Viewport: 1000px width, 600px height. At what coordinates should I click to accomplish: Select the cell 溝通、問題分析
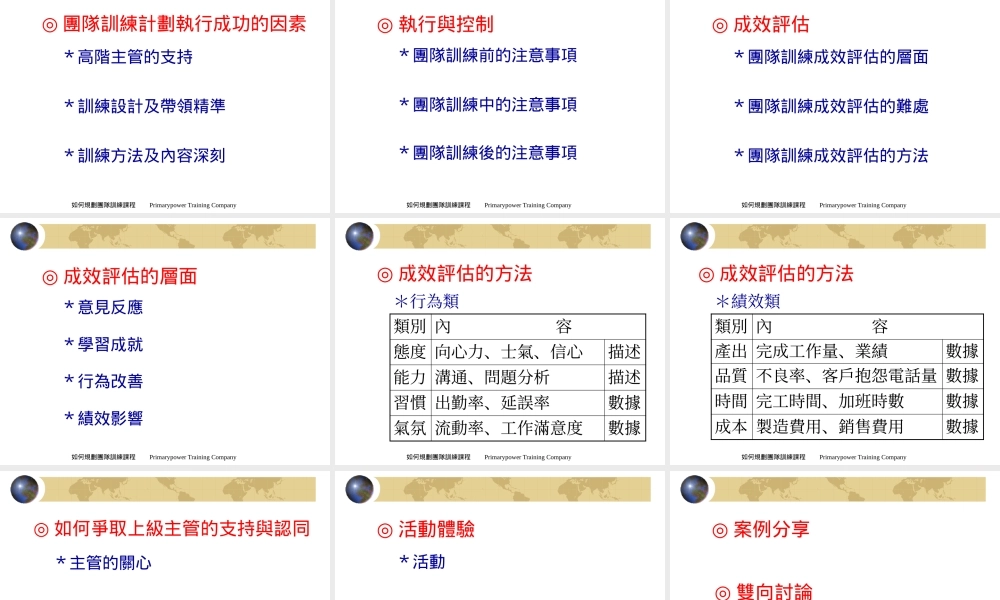coord(518,377)
